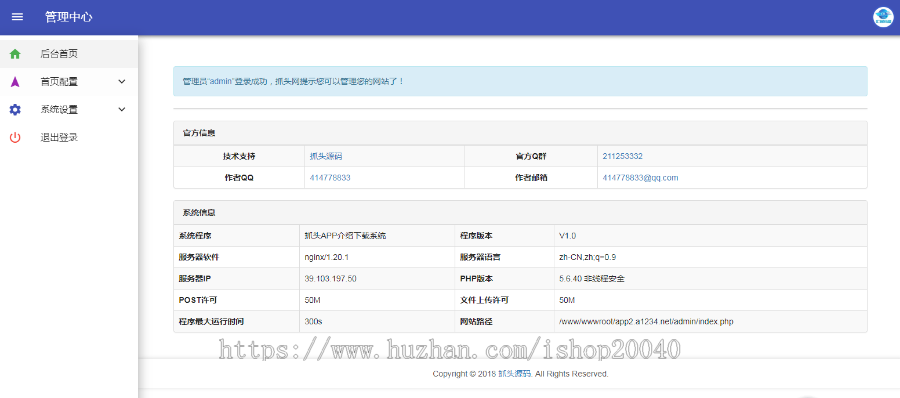Click the V1.0 version value
The width and height of the screenshot is (900, 398).
click(x=567, y=236)
